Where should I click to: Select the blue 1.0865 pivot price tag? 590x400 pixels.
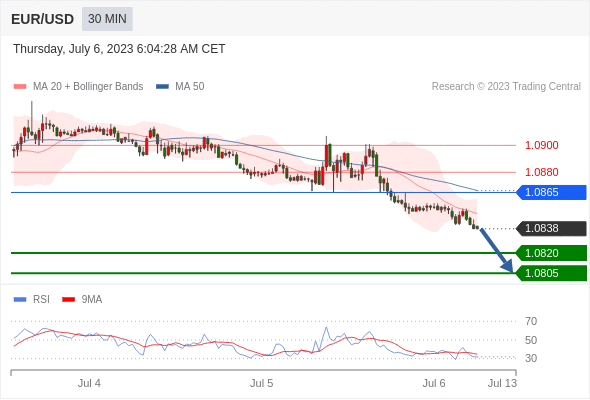click(551, 192)
